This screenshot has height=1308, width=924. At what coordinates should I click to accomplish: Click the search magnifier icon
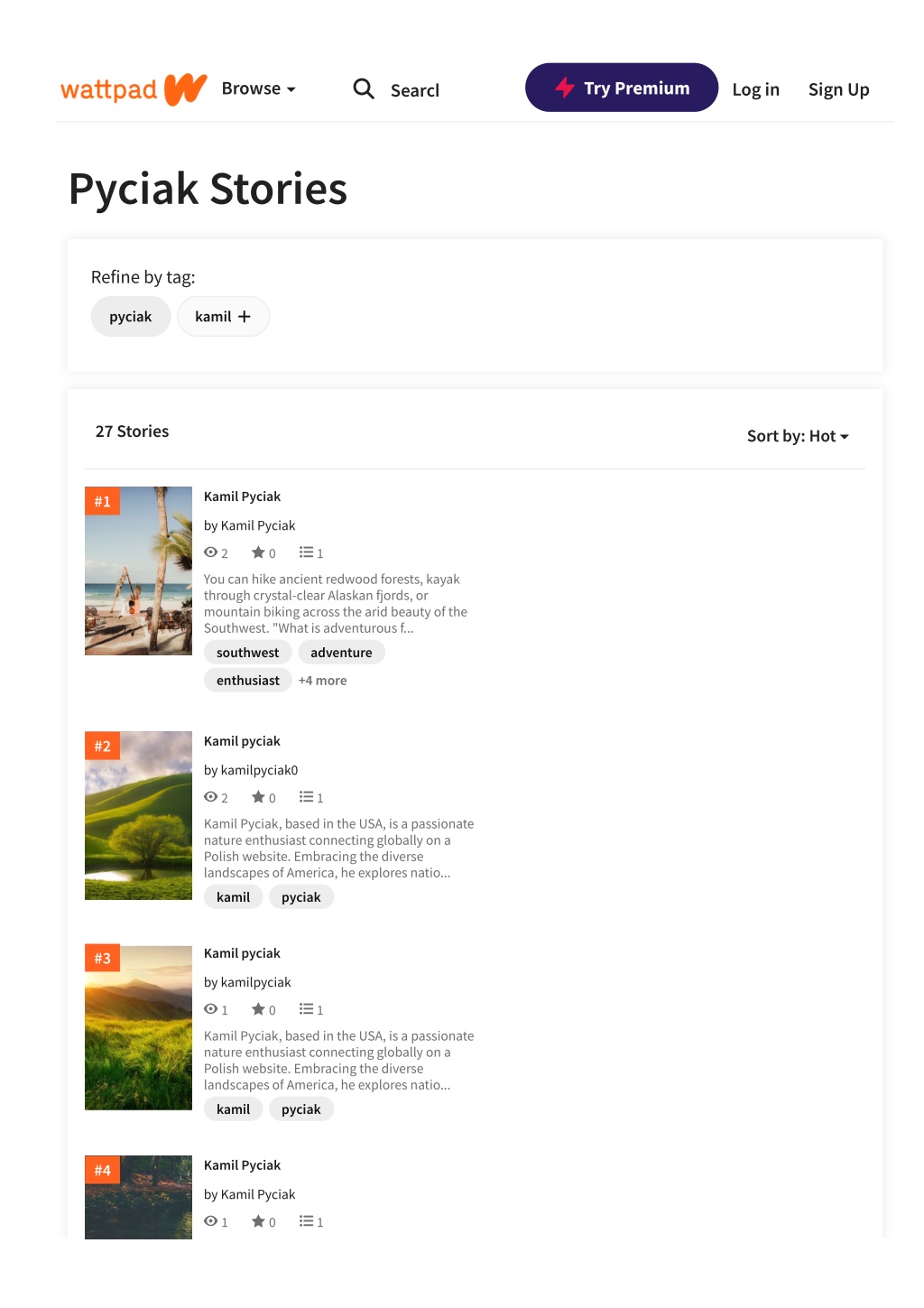364,88
